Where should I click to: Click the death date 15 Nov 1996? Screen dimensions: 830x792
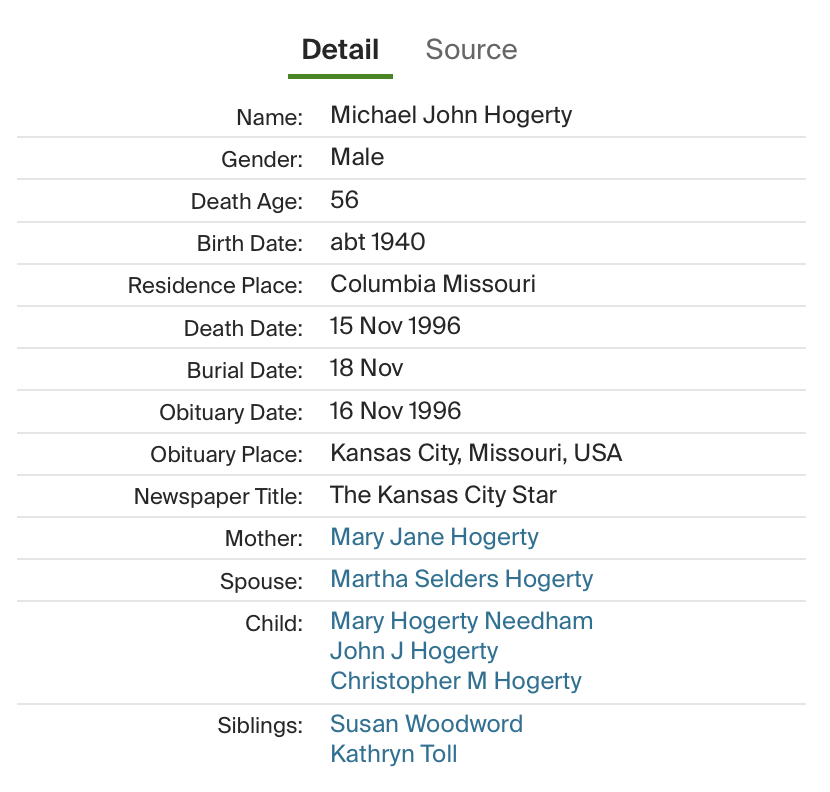tap(395, 326)
